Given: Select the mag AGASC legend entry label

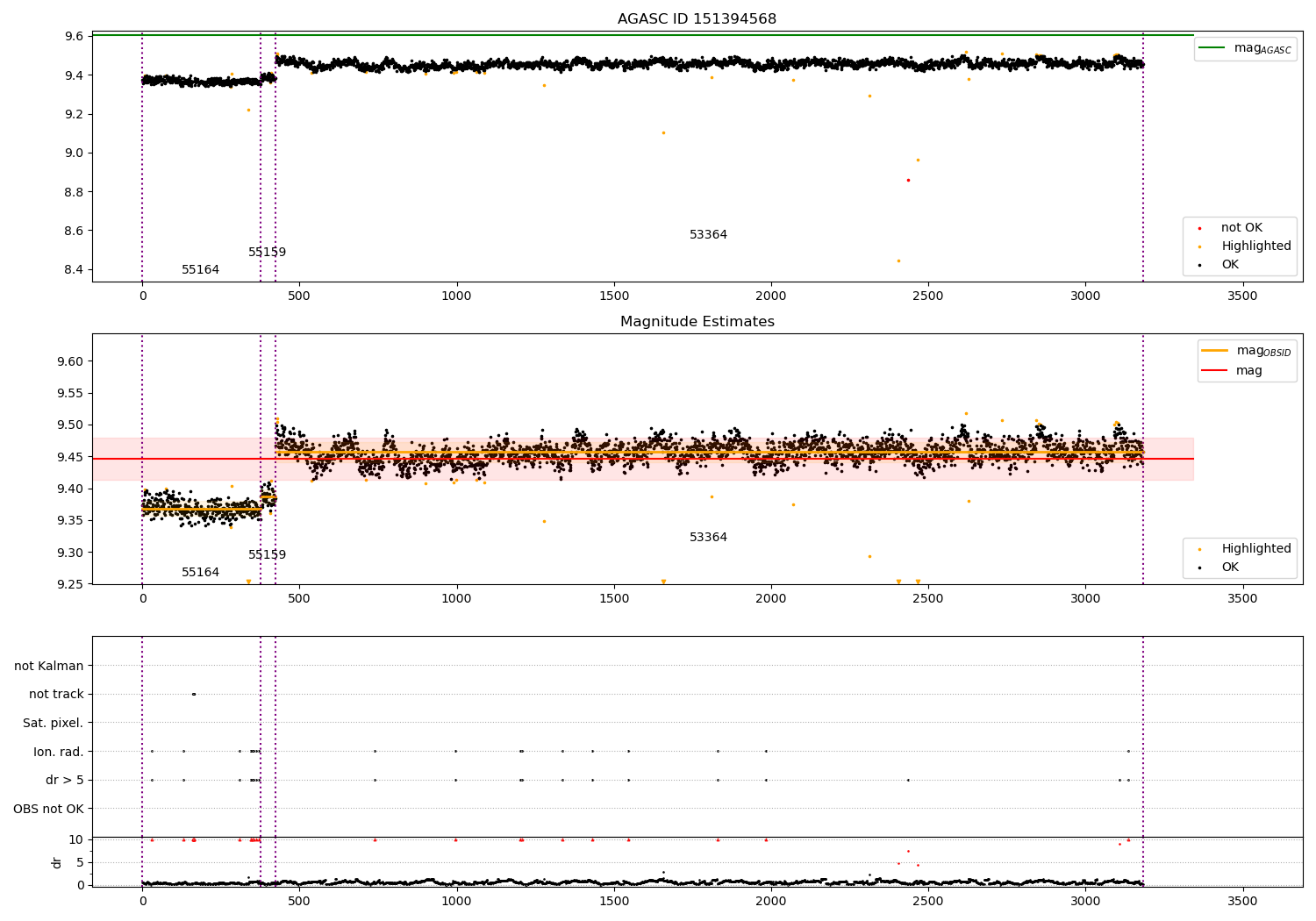Looking at the screenshot, I should [1262, 48].
